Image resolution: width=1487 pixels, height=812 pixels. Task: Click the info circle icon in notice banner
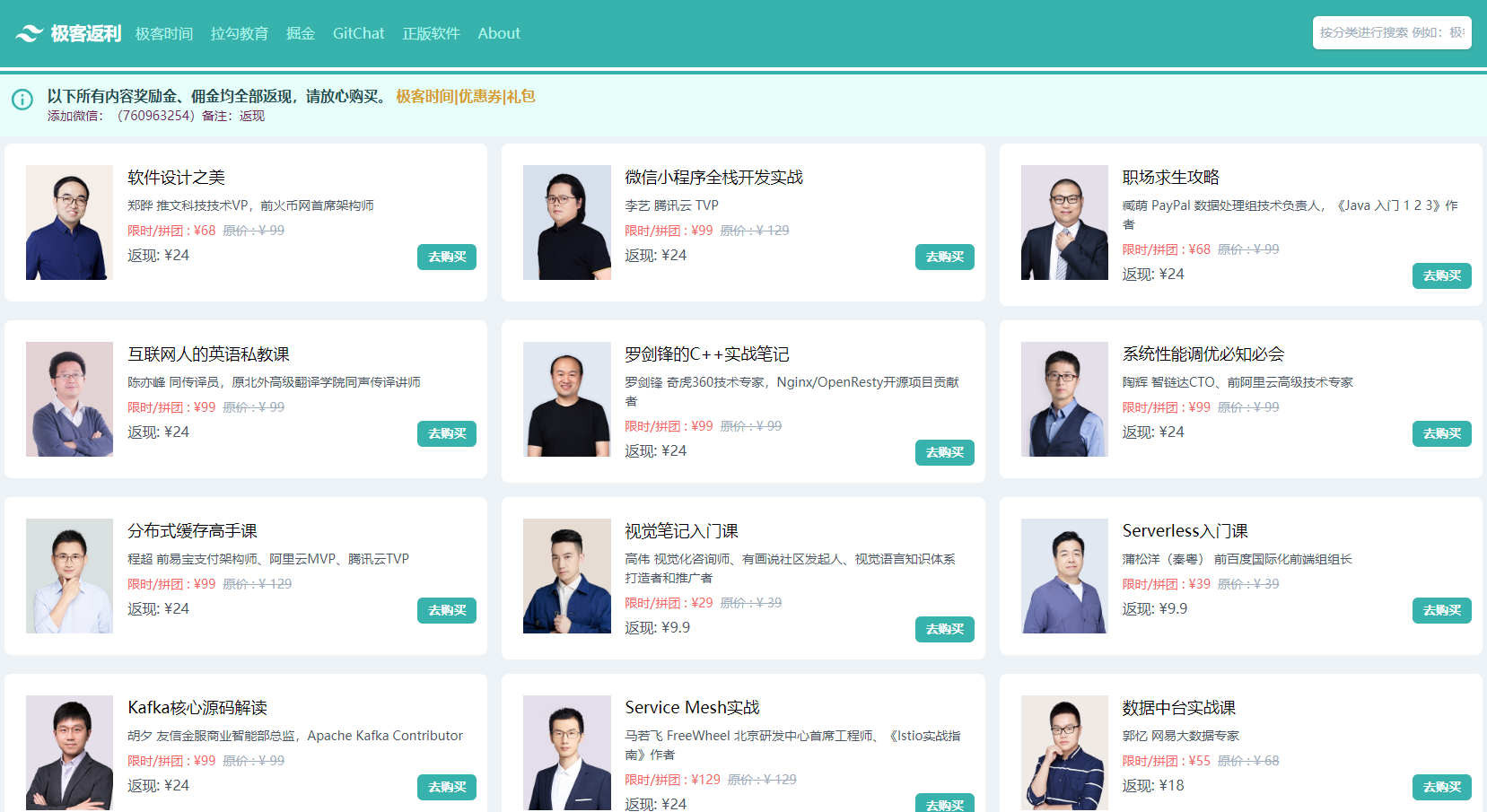[22, 100]
